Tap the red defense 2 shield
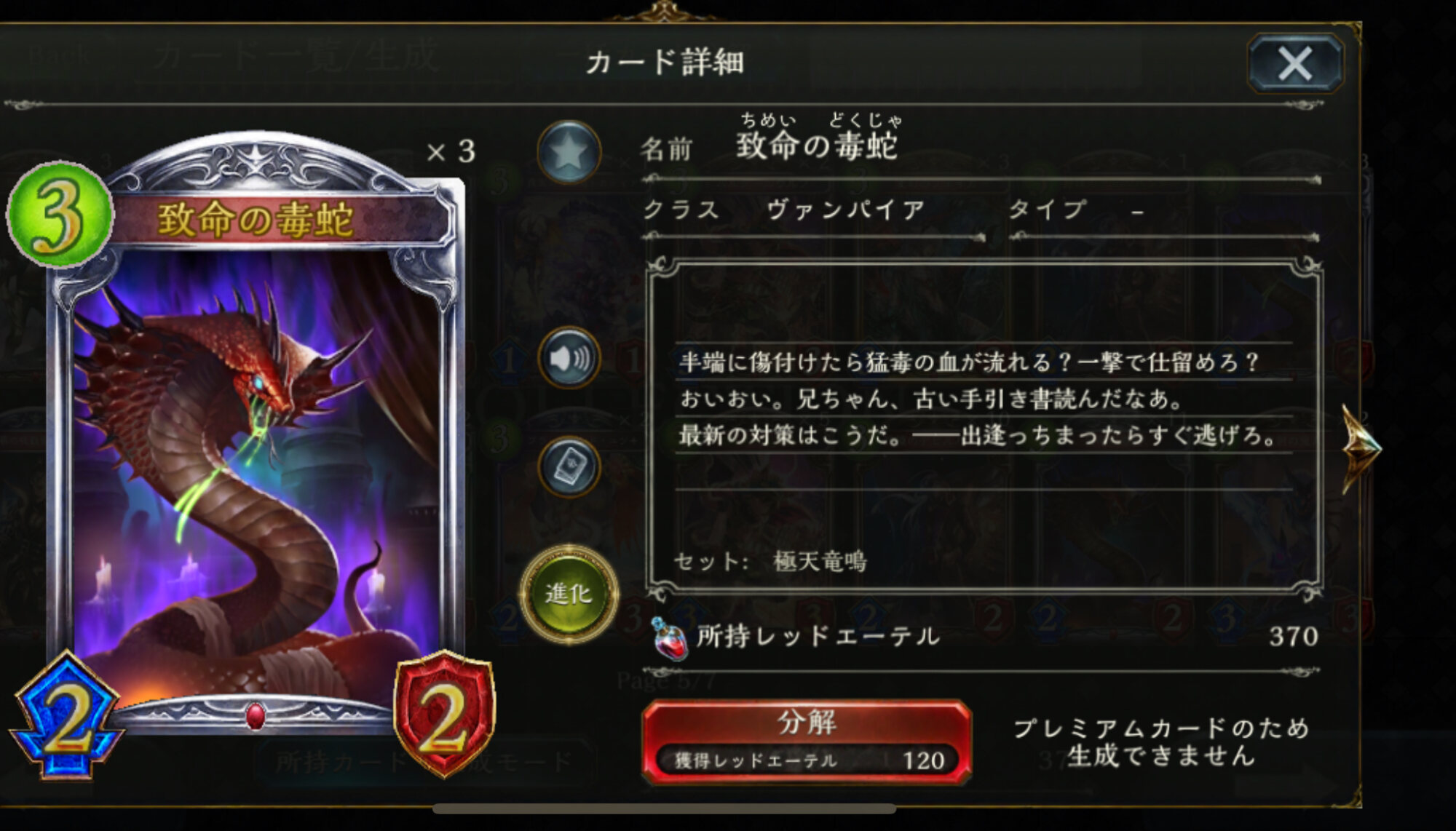Viewport: 1456px width, 831px height. click(x=444, y=714)
